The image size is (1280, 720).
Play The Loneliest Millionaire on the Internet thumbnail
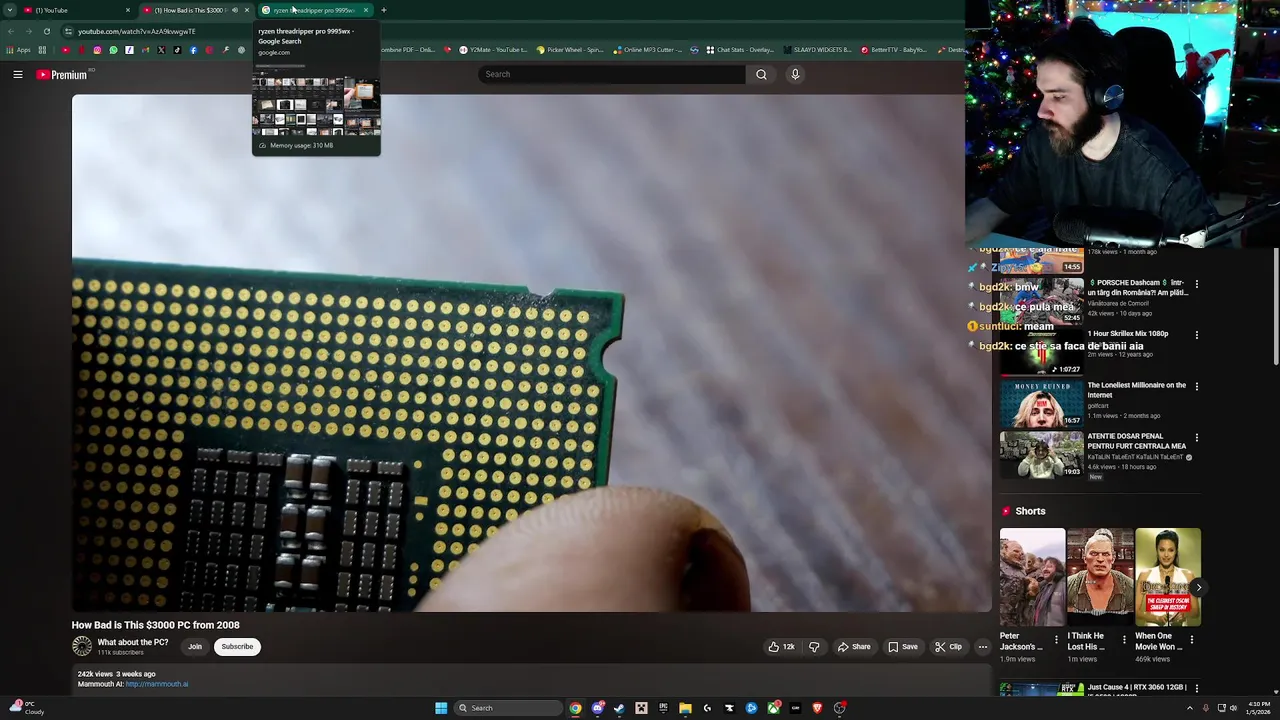[x=1041, y=403]
